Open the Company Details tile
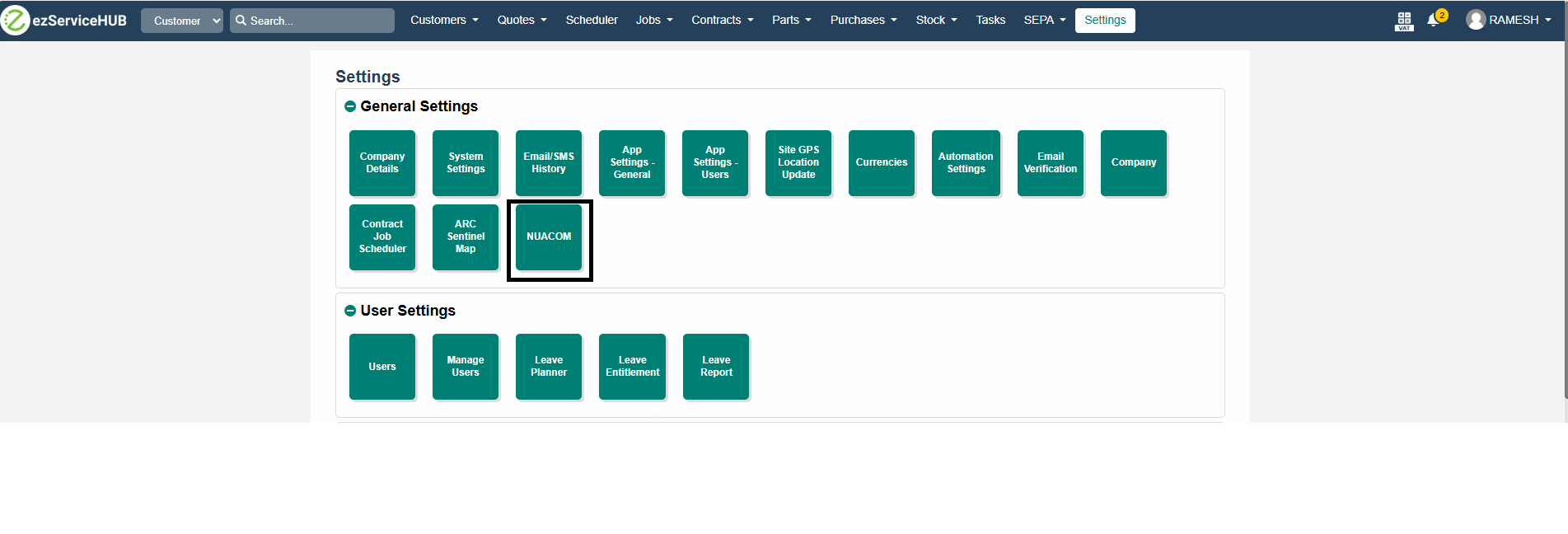This screenshot has height=534, width=1568. [x=382, y=162]
